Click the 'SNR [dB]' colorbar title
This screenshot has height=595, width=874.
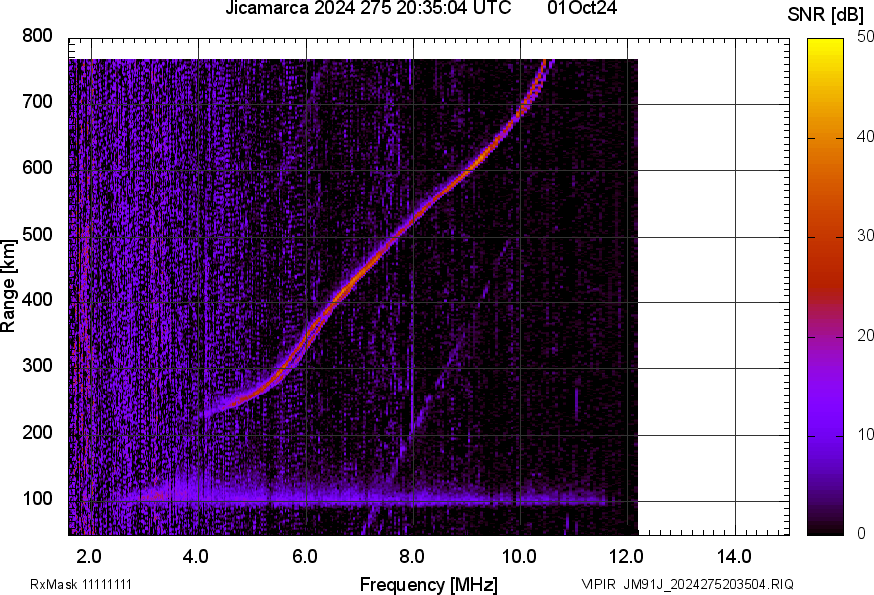[825, 14]
